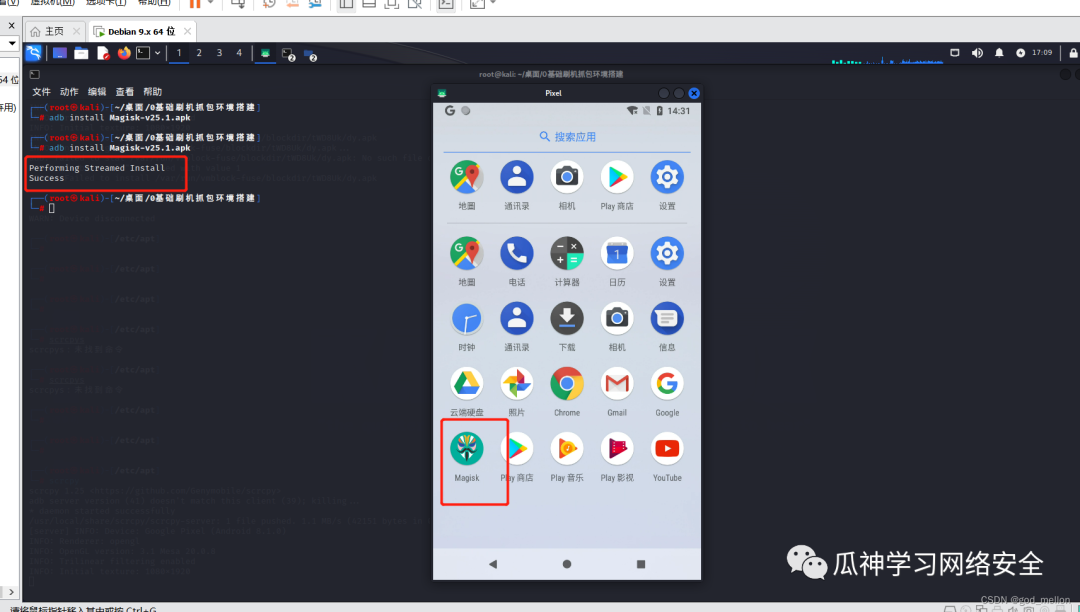Image resolution: width=1080 pixels, height=612 pixels.
Task: Switch to workspace 2
Action: tap(199, 53)
